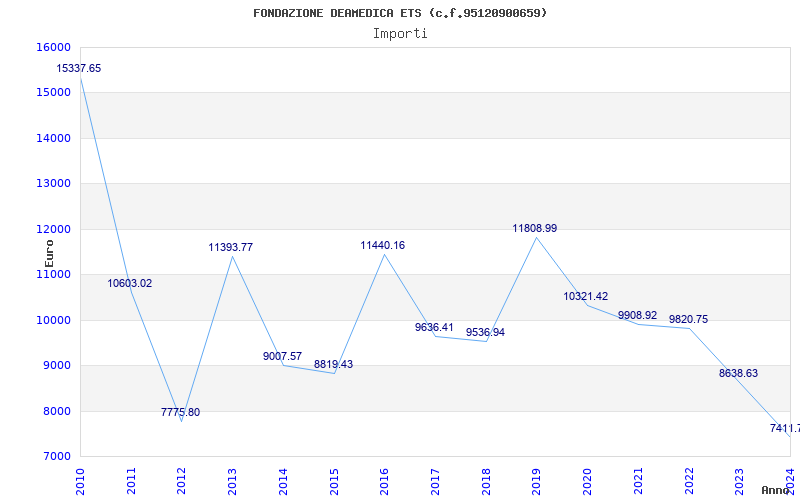This screenshot has height=500, width=800.
Task: Select the 10321.42 data label
Action: 586,296
